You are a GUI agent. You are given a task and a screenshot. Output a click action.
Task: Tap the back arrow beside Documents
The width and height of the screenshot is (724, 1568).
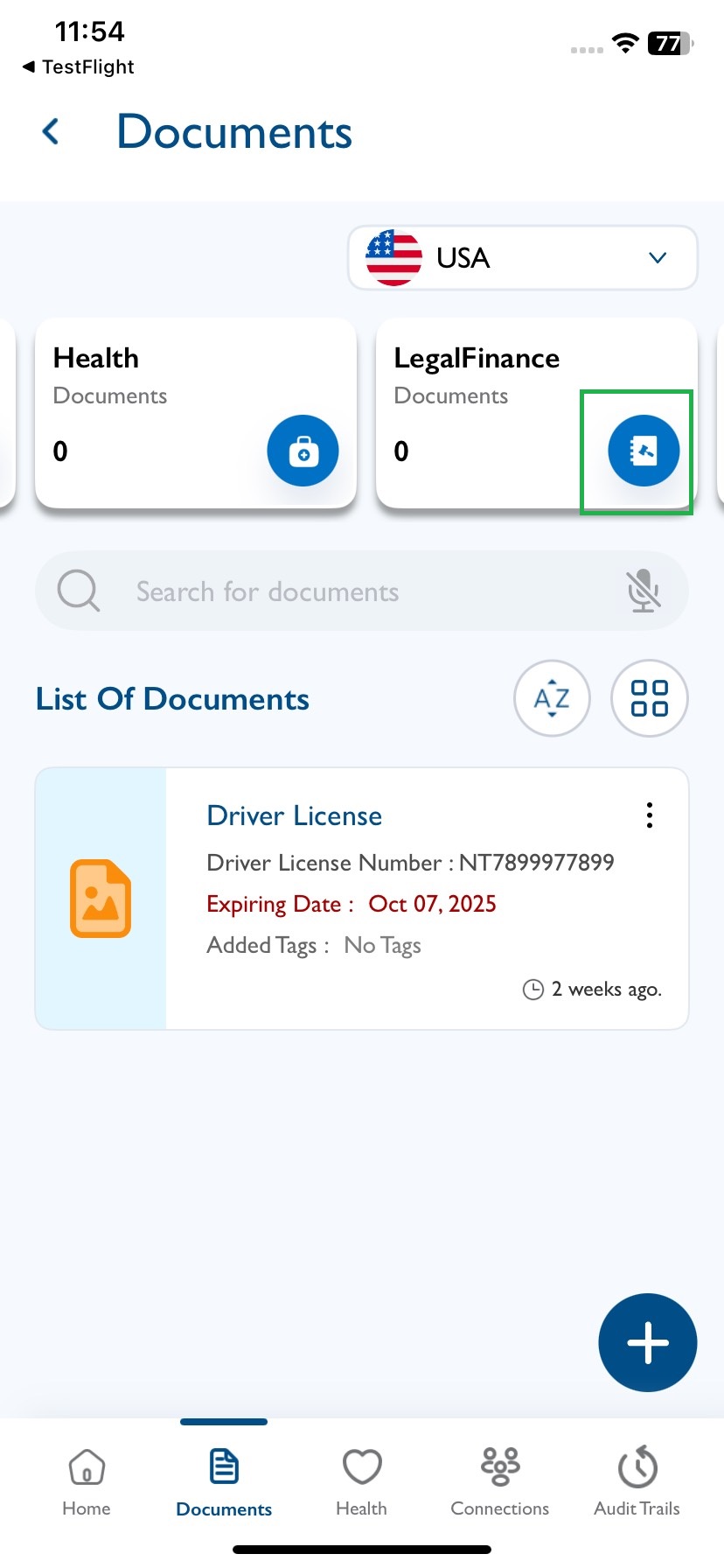click(x=51, y=132)
